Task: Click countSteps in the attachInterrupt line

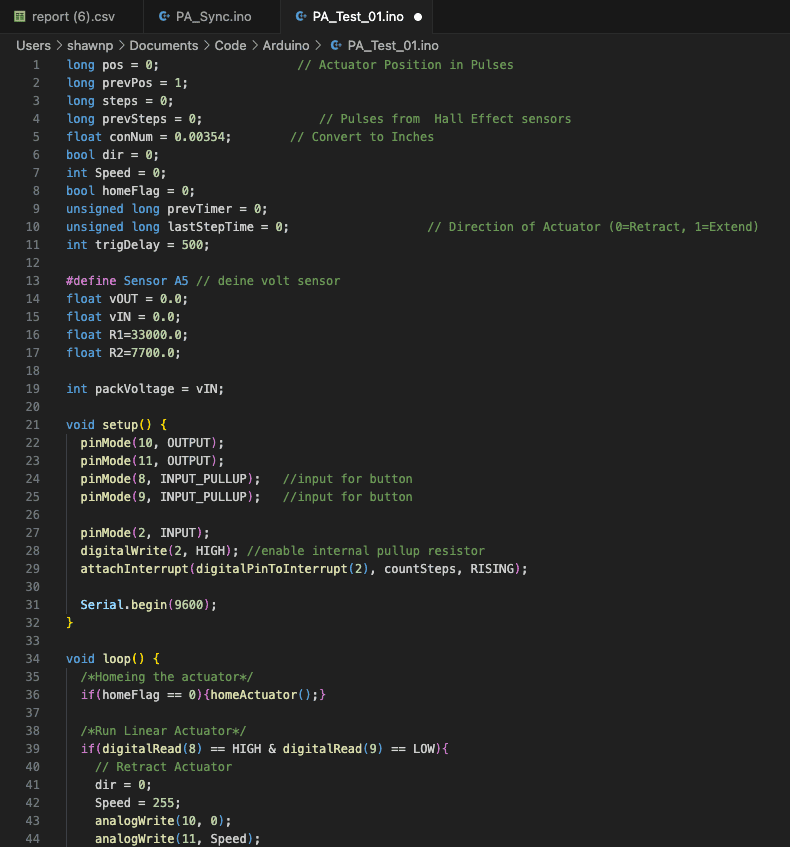Action: click(x=420, y=569)
